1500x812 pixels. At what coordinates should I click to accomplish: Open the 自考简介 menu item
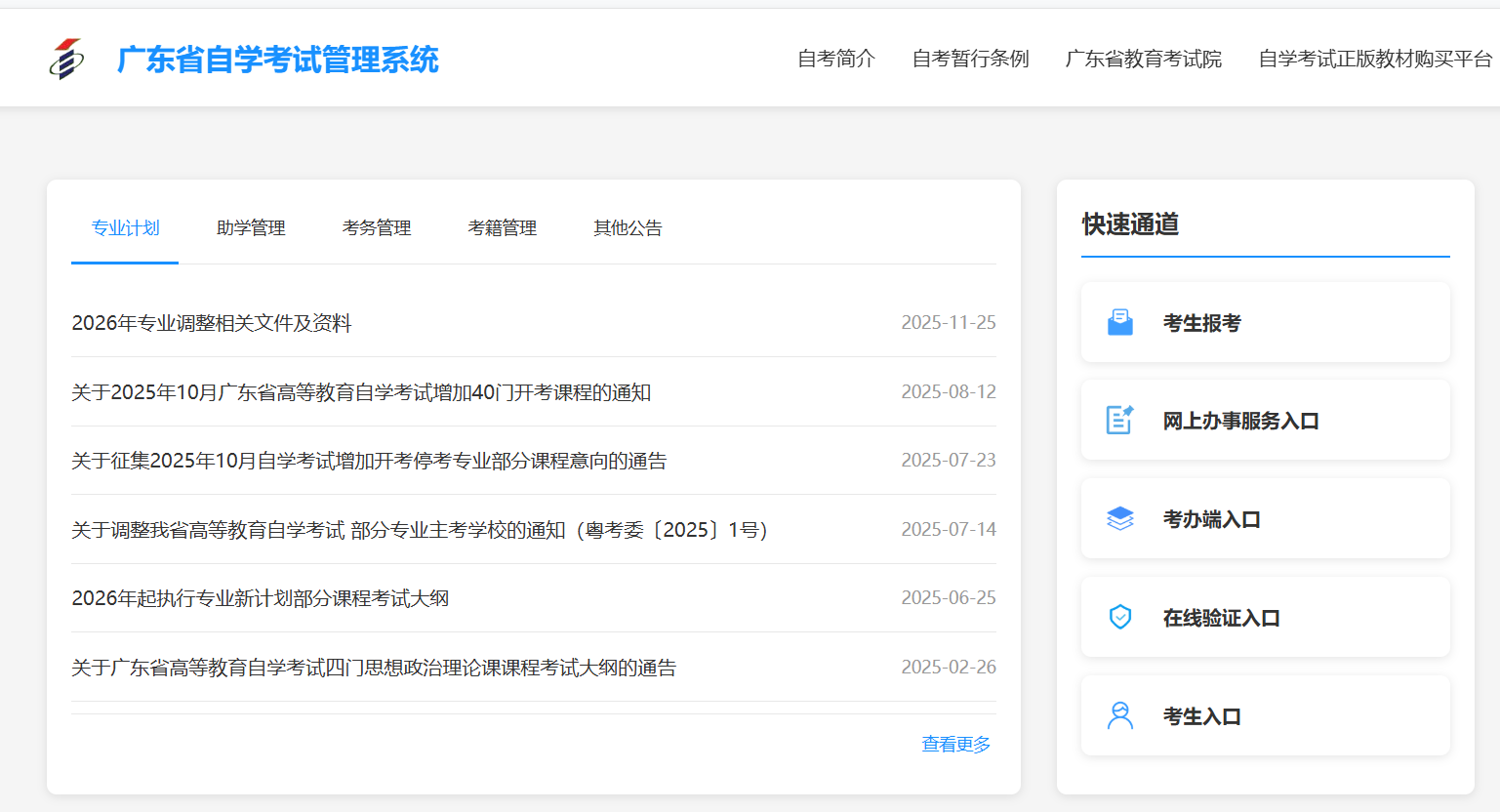coord(835,59)
